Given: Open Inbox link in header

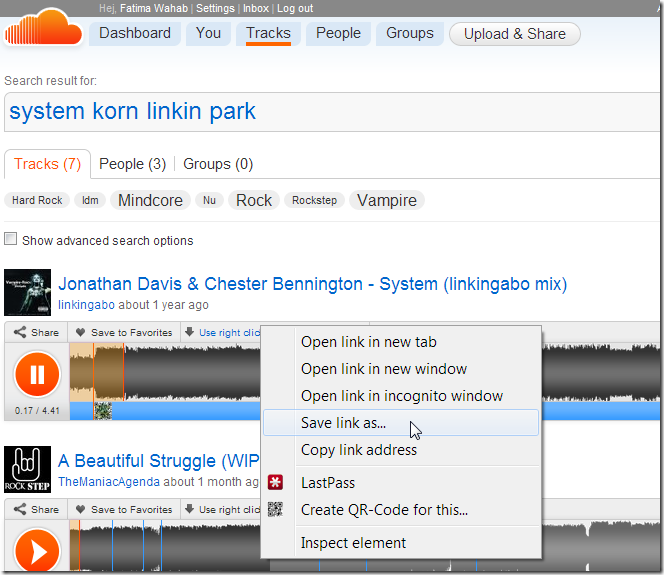Looking at the screenshot, I should [256, 8].
